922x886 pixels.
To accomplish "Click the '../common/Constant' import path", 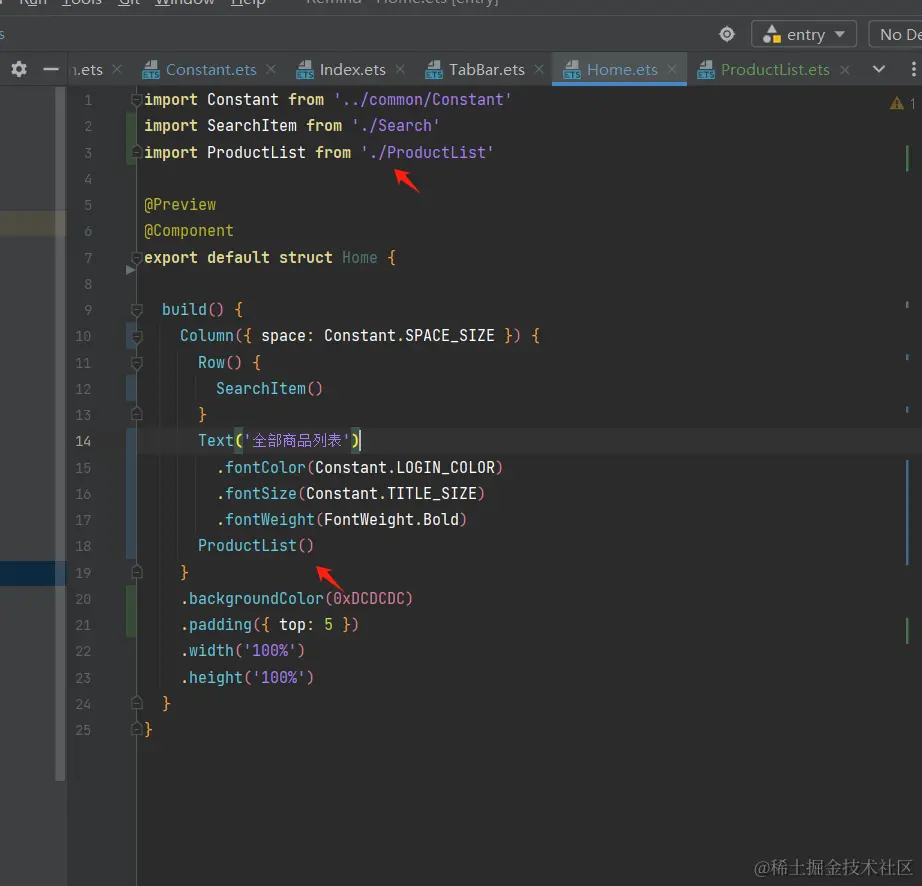I will click(422, 99).
